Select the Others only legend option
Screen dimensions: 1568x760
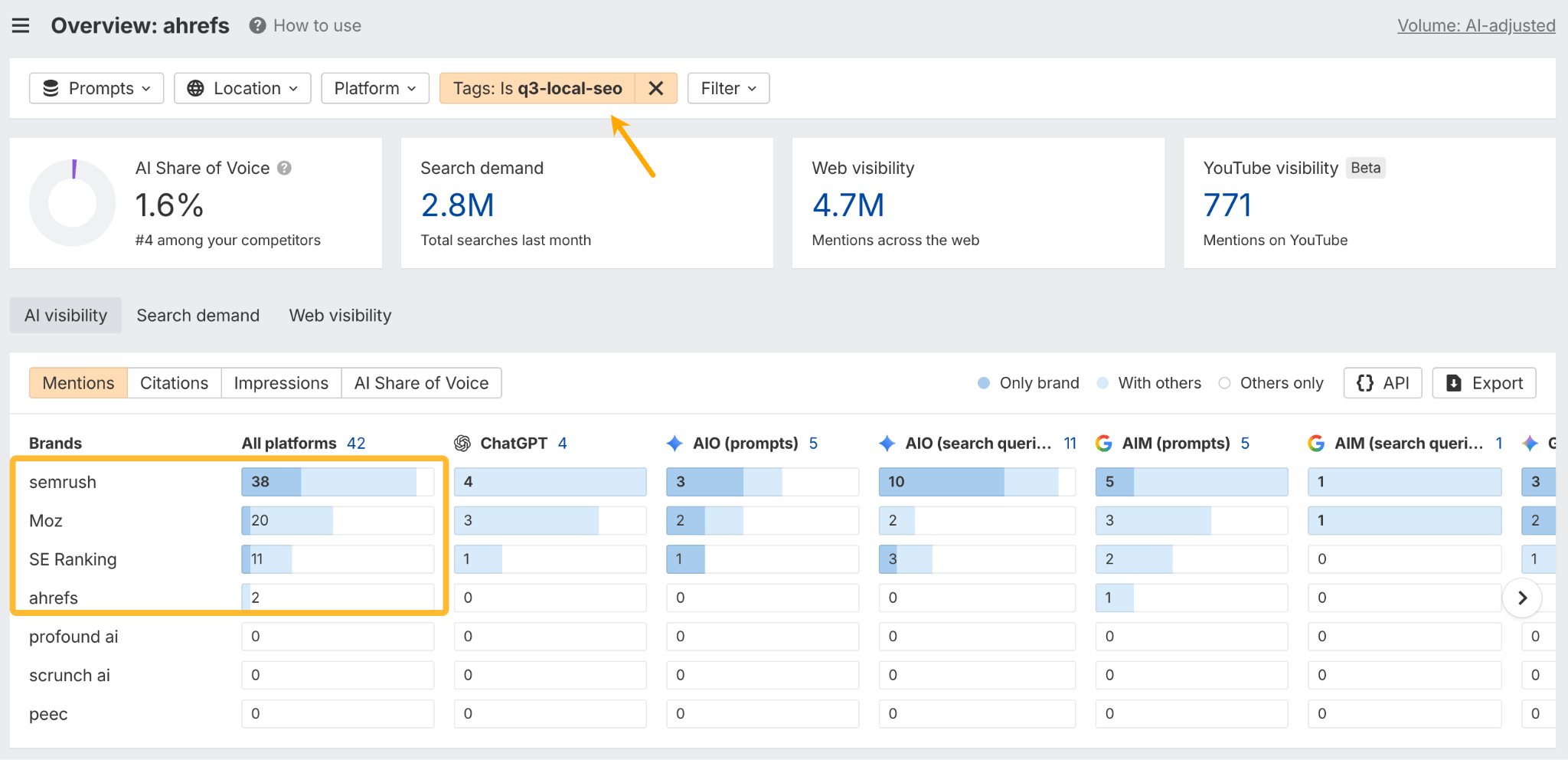(1271, 383)
